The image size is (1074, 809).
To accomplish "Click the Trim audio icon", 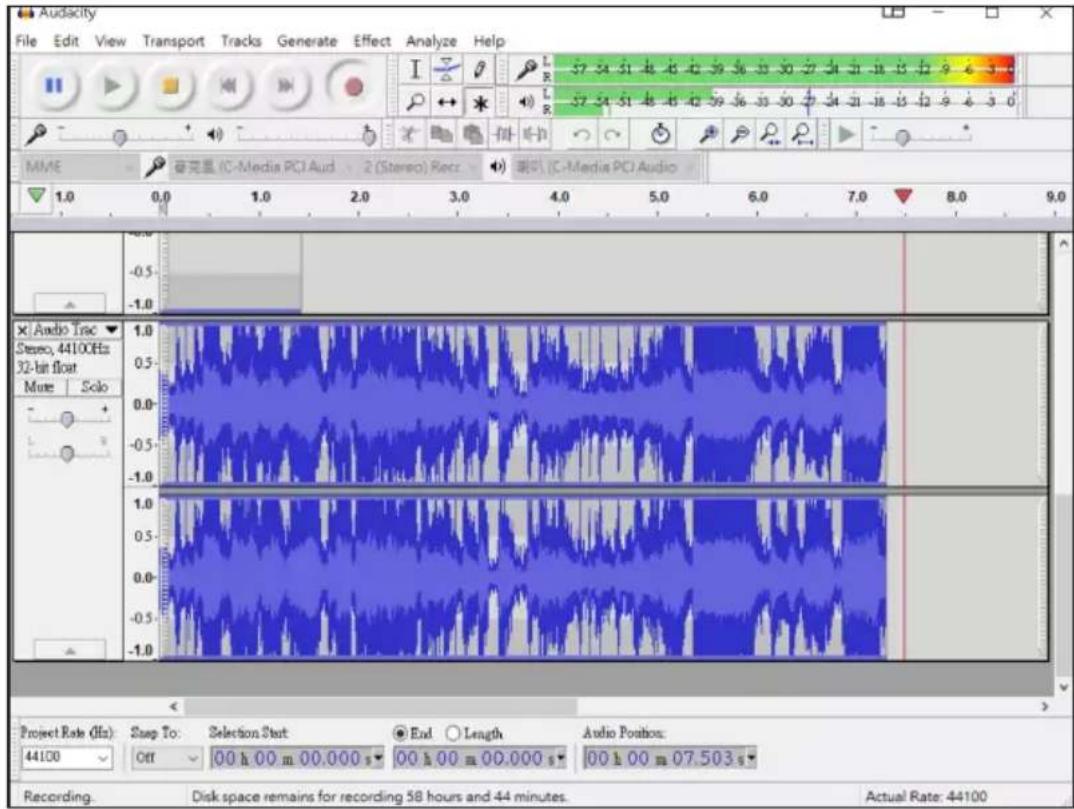I will [x=503, y=134].
